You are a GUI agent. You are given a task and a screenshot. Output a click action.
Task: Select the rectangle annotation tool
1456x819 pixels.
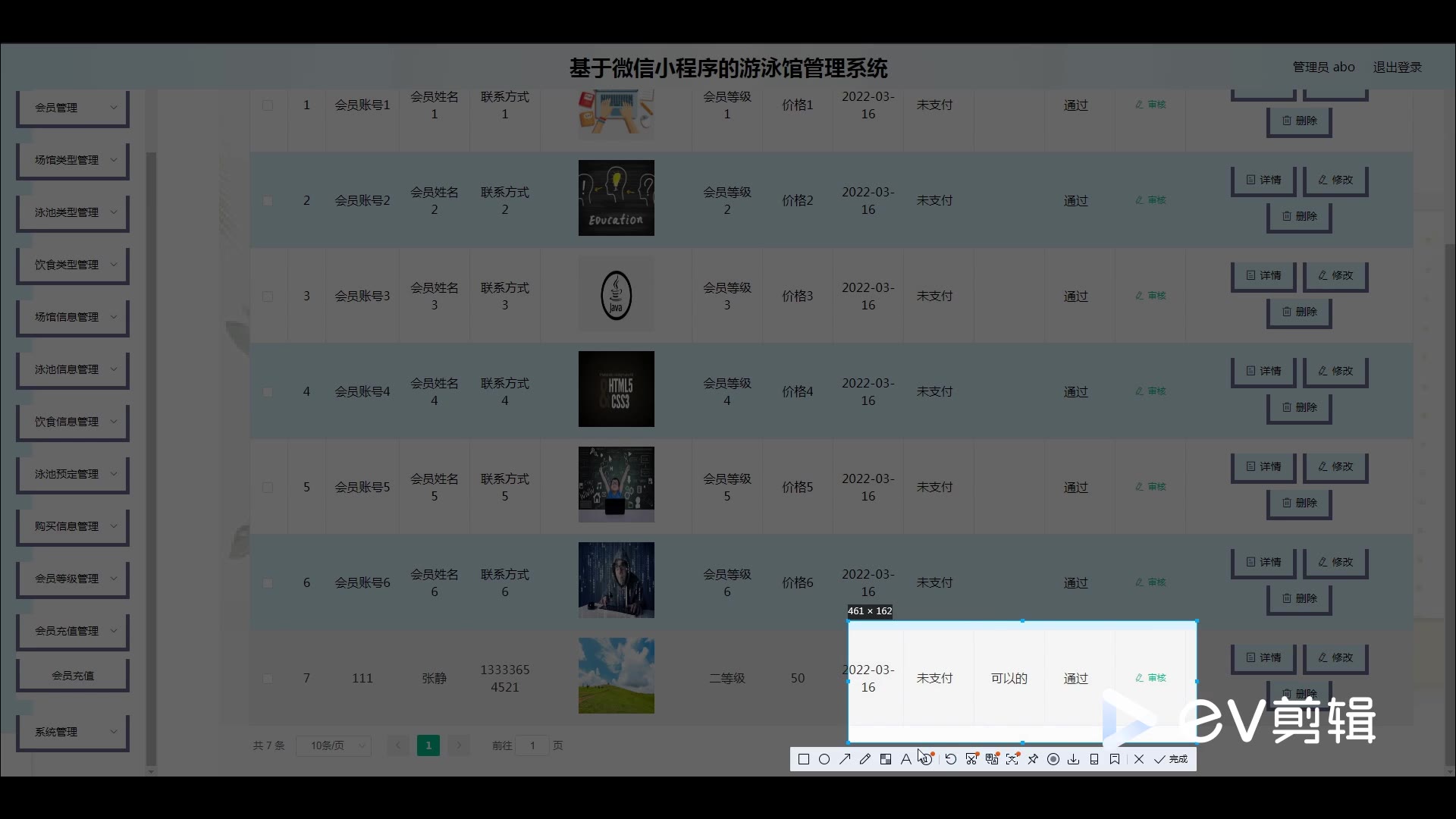[x=804, y=759]
